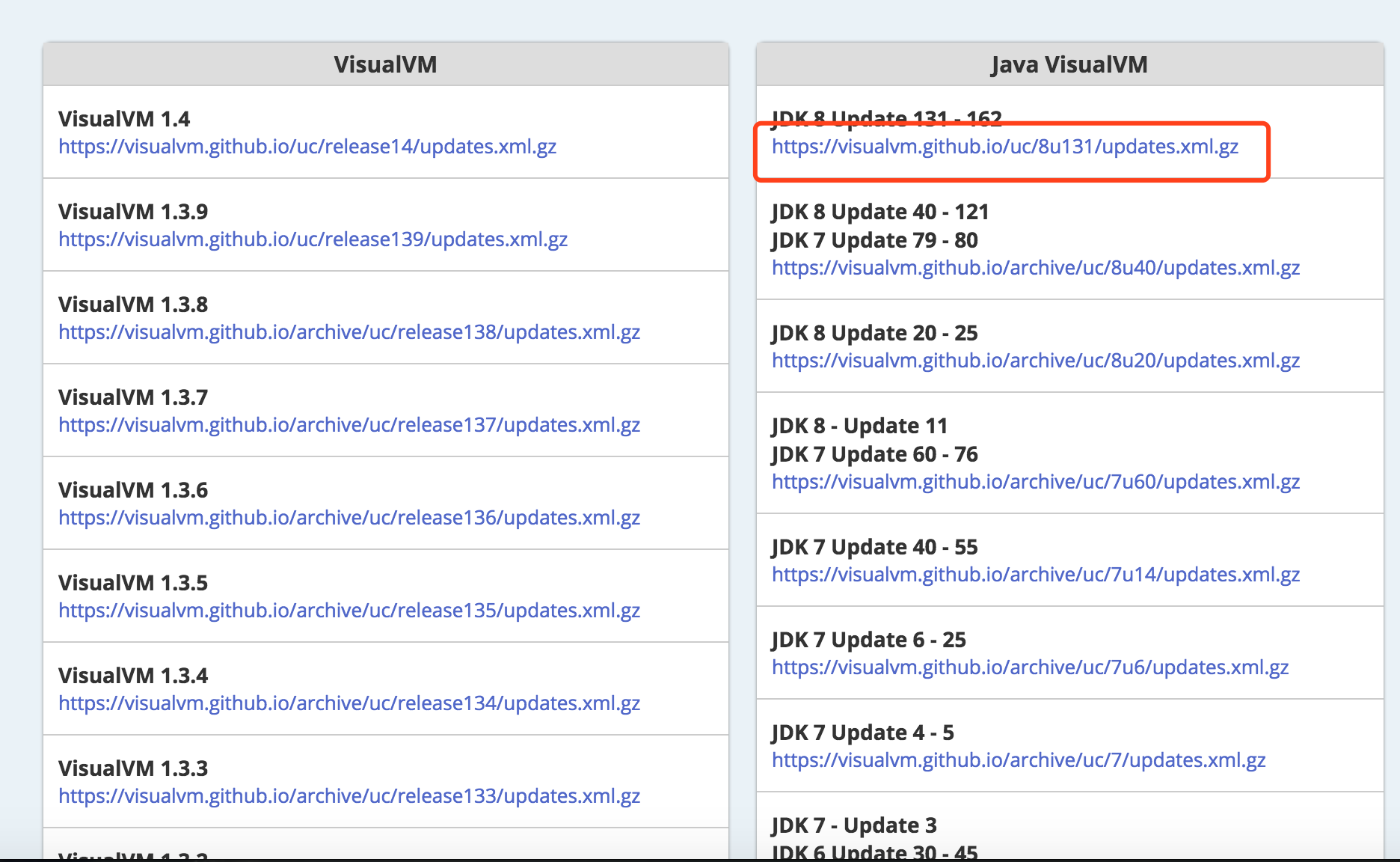Open the release134 archive updates link
The width and height of the screenshot is (1400, 862).
pyautogui.click(x=349, y=703)
